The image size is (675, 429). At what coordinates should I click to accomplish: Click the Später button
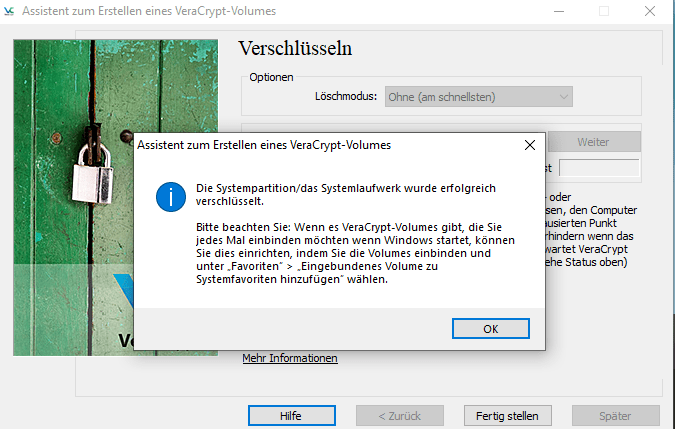(616, 416)
